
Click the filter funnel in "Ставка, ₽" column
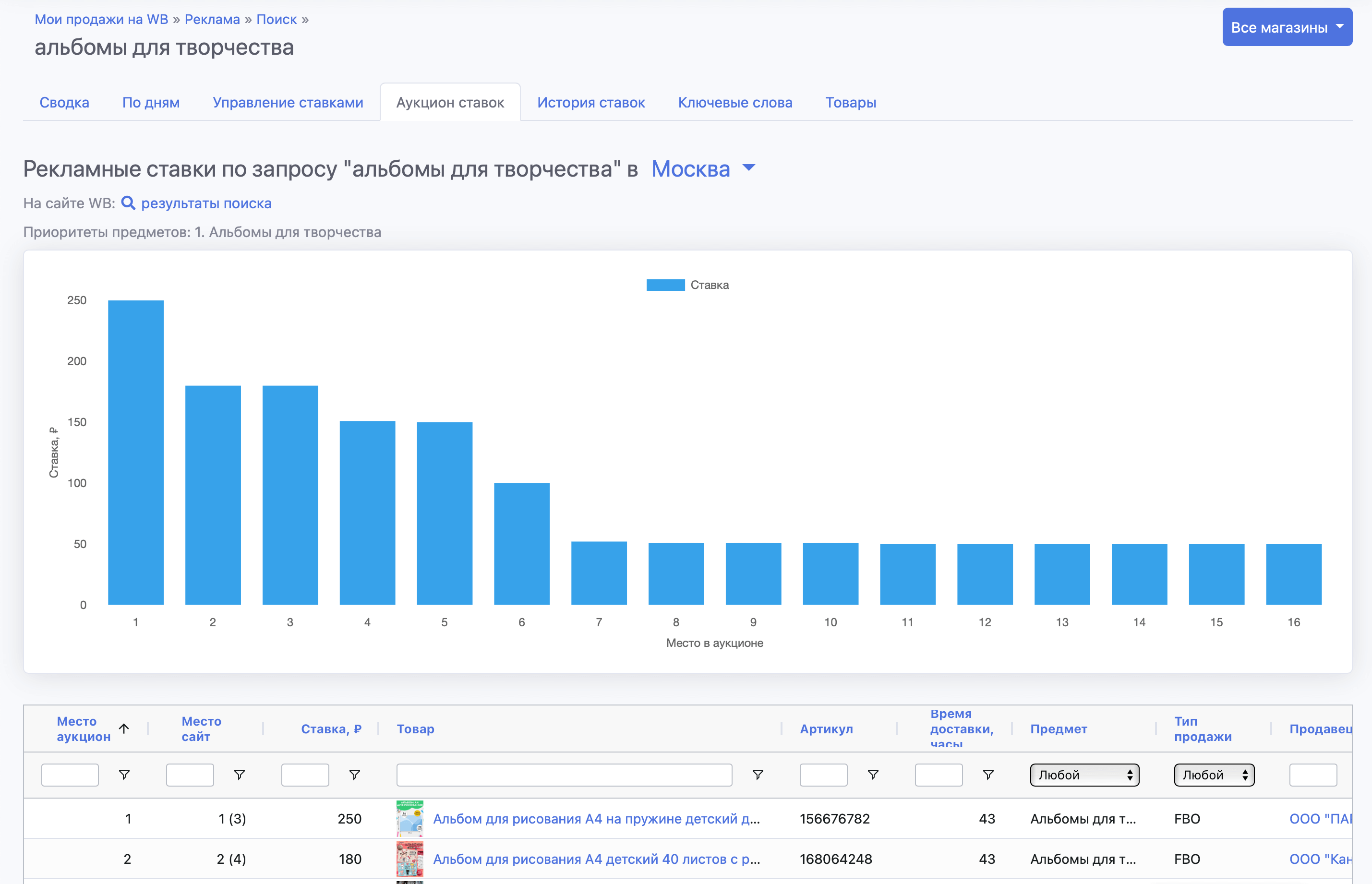(354, 775)
